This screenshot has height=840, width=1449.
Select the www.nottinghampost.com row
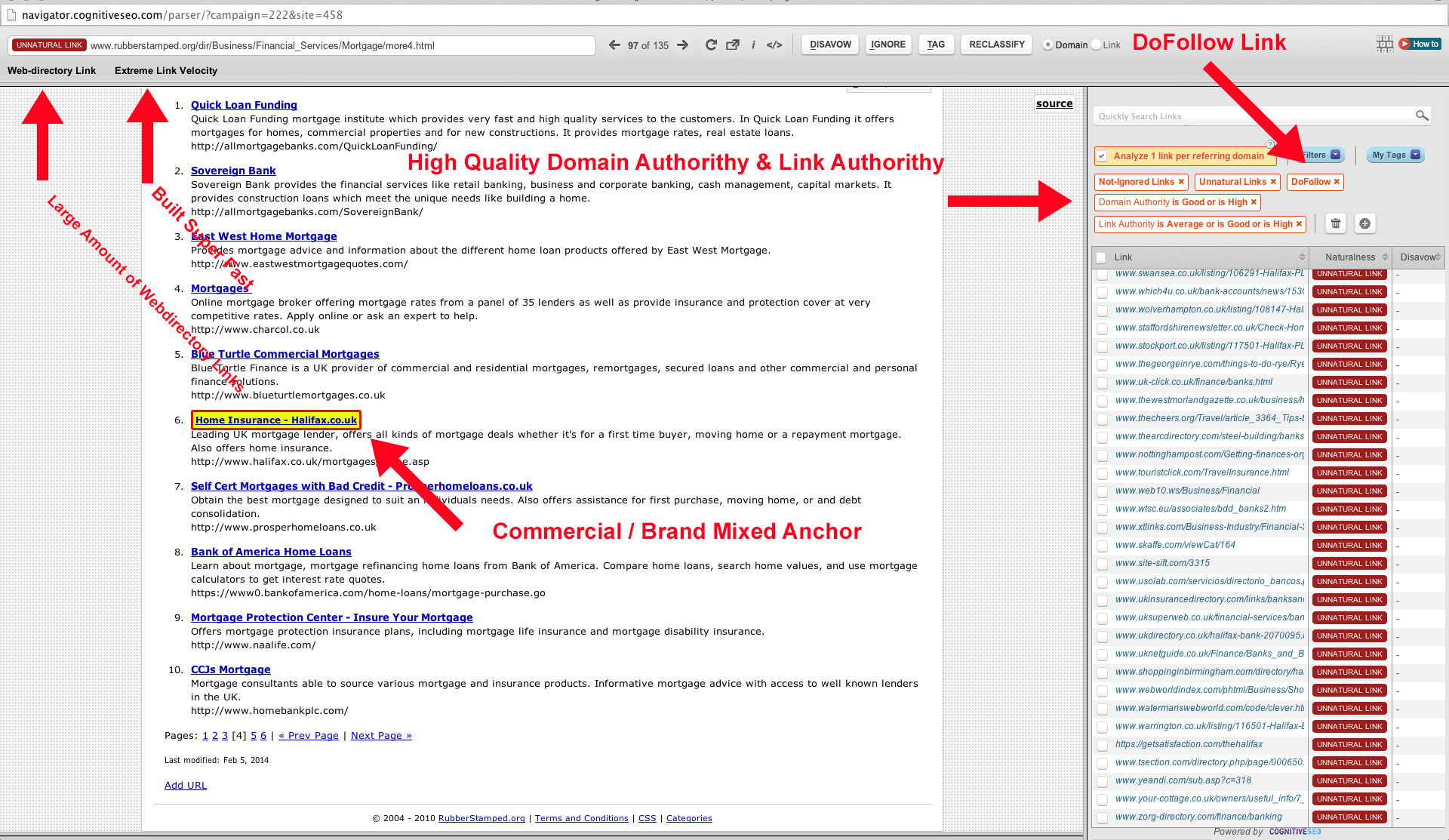pos(1210,454)
